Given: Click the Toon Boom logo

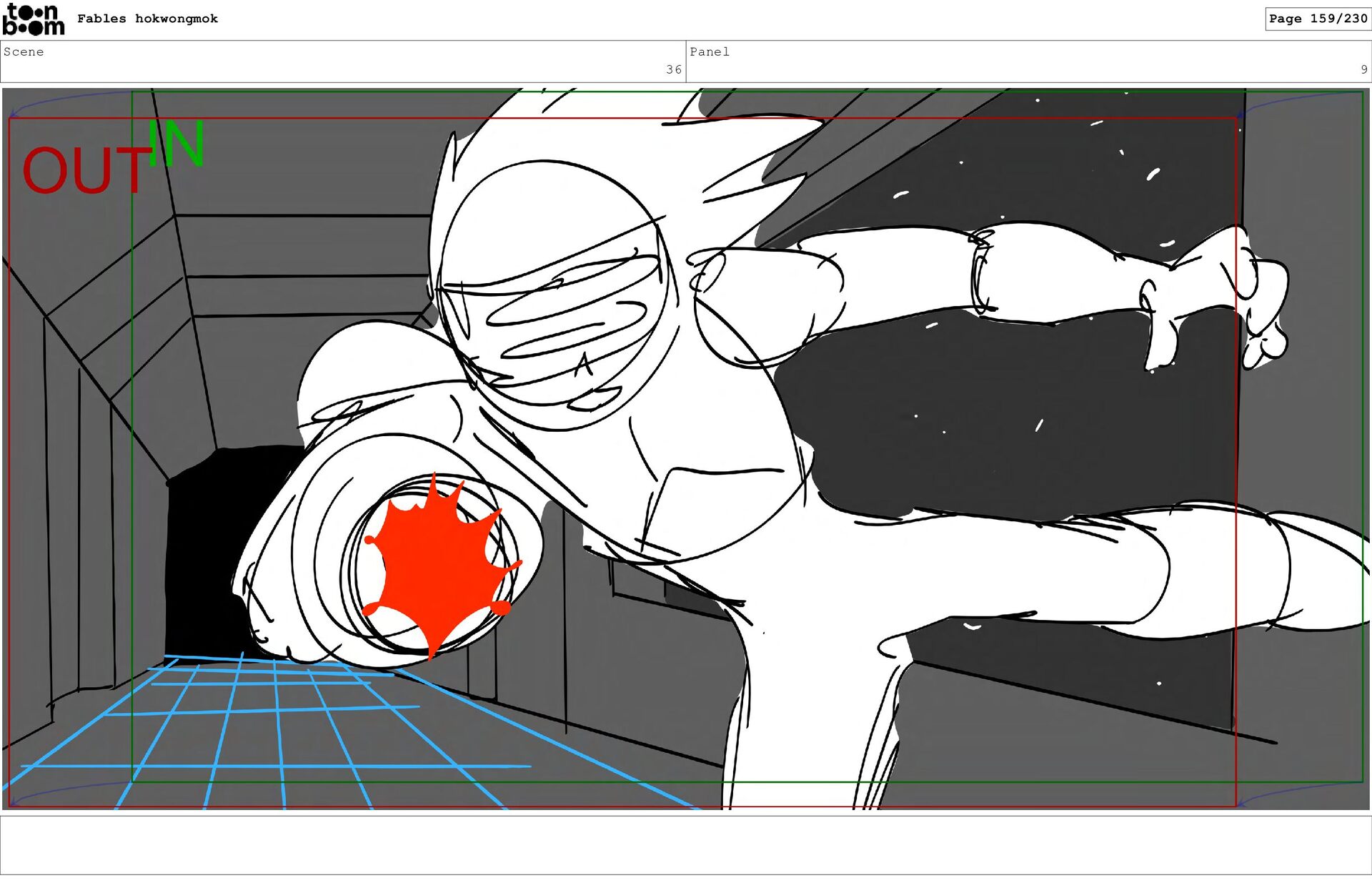Looking at the screenshot, I should click(x=33, y=19).
